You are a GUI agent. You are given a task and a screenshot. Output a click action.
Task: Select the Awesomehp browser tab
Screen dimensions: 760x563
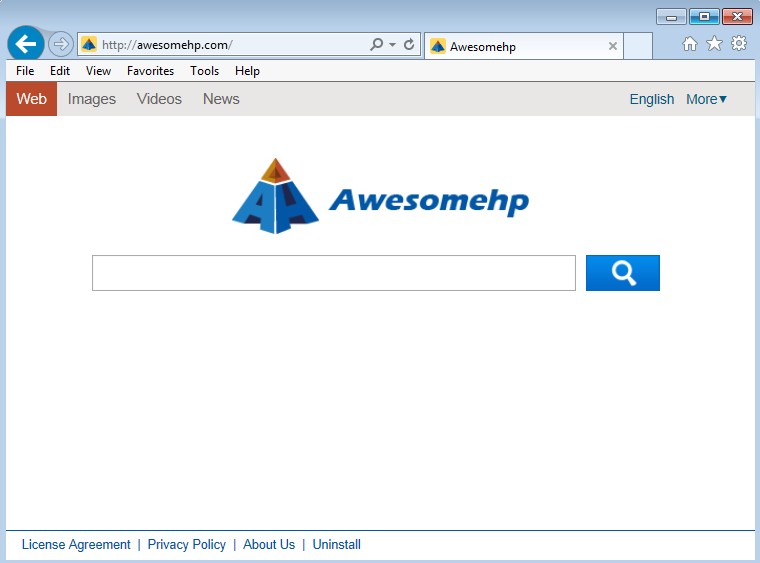[523, 46]
